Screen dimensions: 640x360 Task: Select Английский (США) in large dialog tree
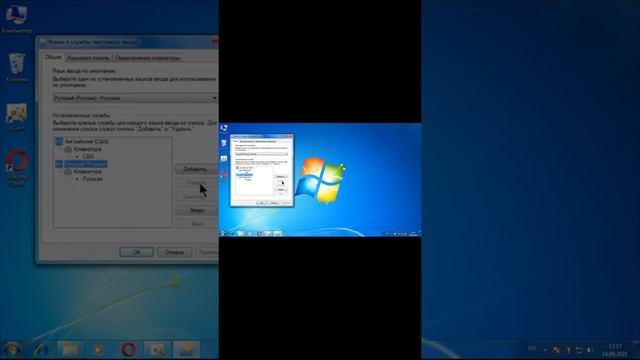point(86,142)
